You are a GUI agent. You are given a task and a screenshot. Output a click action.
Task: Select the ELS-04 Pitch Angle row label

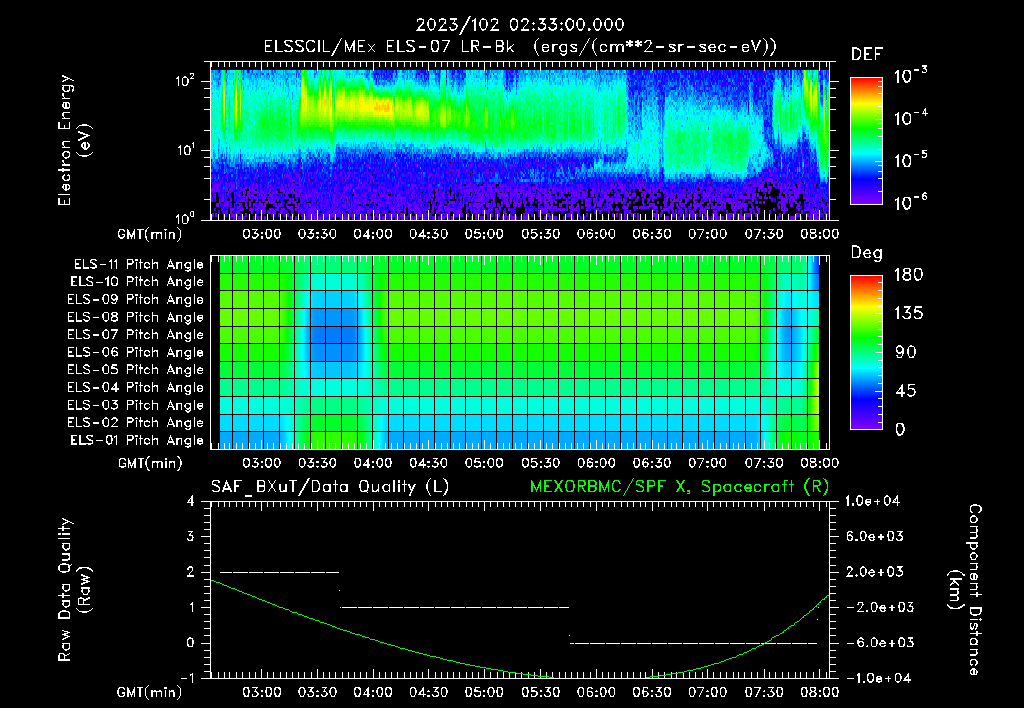(x=136, y=387)
